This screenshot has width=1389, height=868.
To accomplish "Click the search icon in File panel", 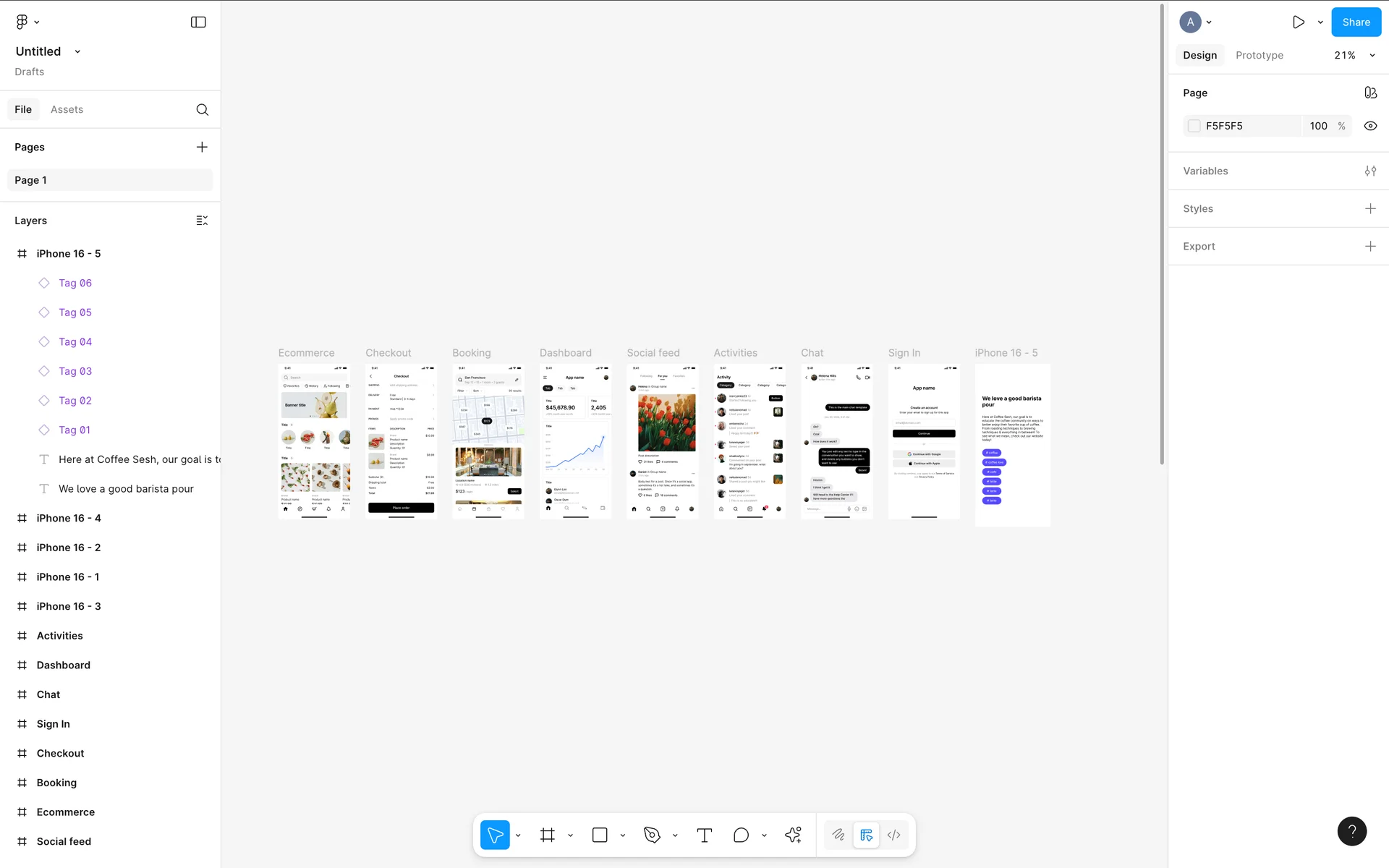I will tap(203, 109).
